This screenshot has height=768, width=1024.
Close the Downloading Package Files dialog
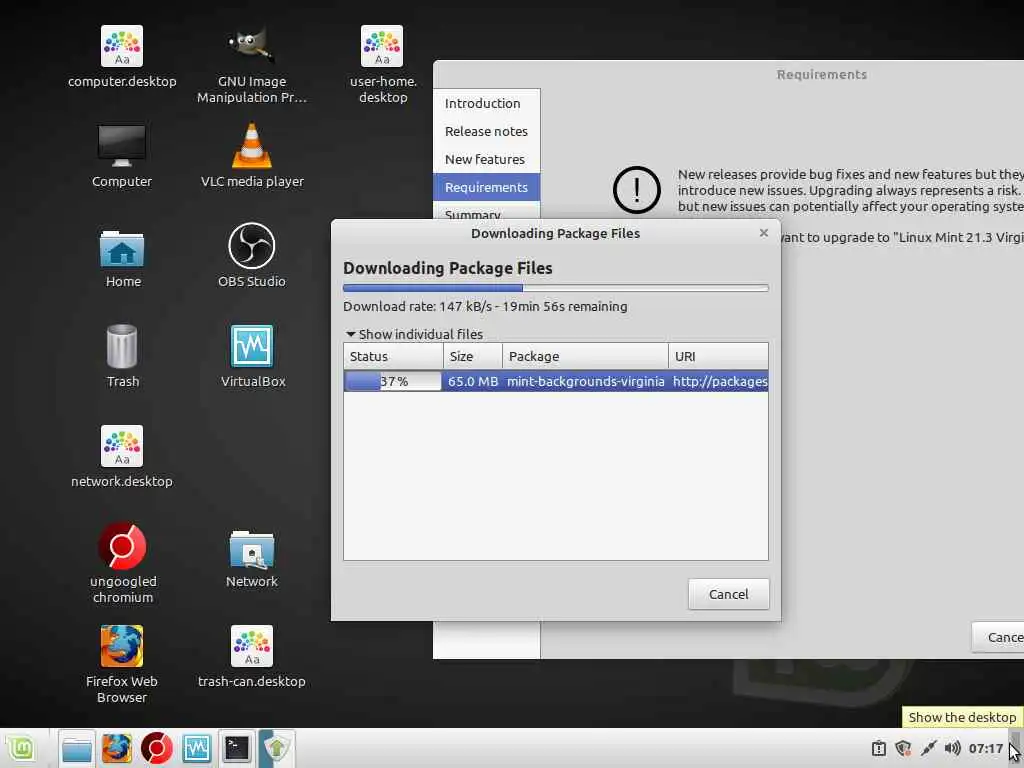click(763, 233)
